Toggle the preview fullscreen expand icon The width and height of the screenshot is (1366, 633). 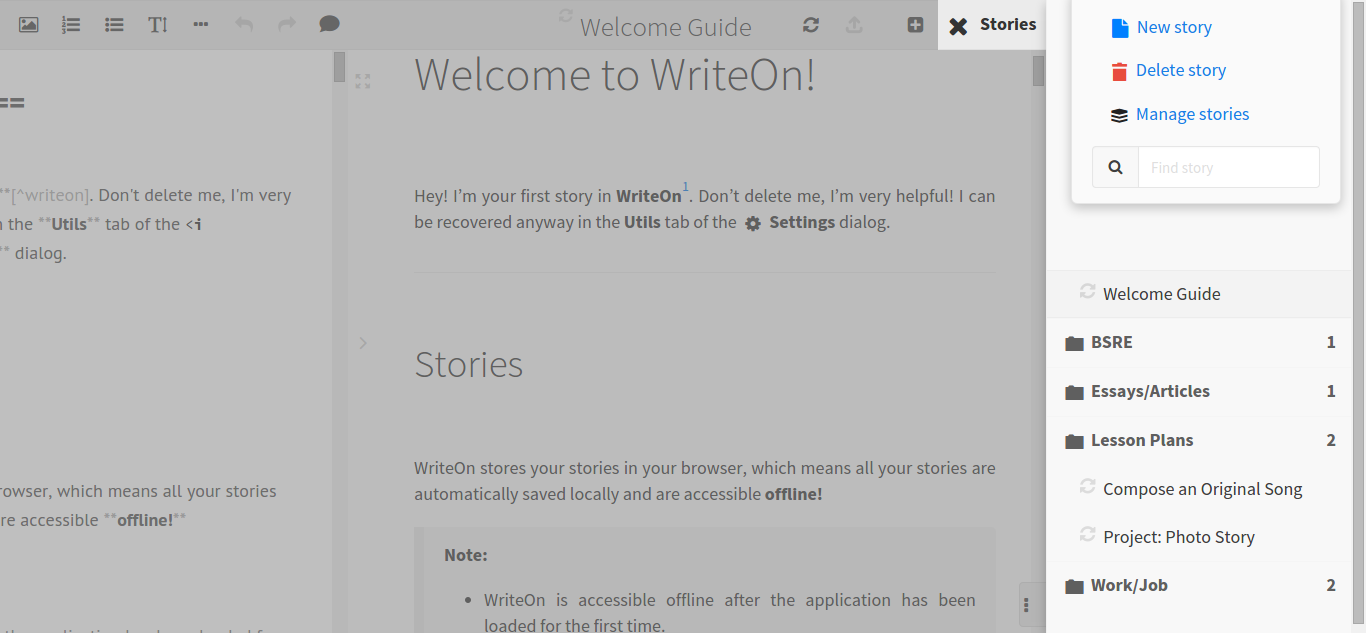[x=363, y=81]
